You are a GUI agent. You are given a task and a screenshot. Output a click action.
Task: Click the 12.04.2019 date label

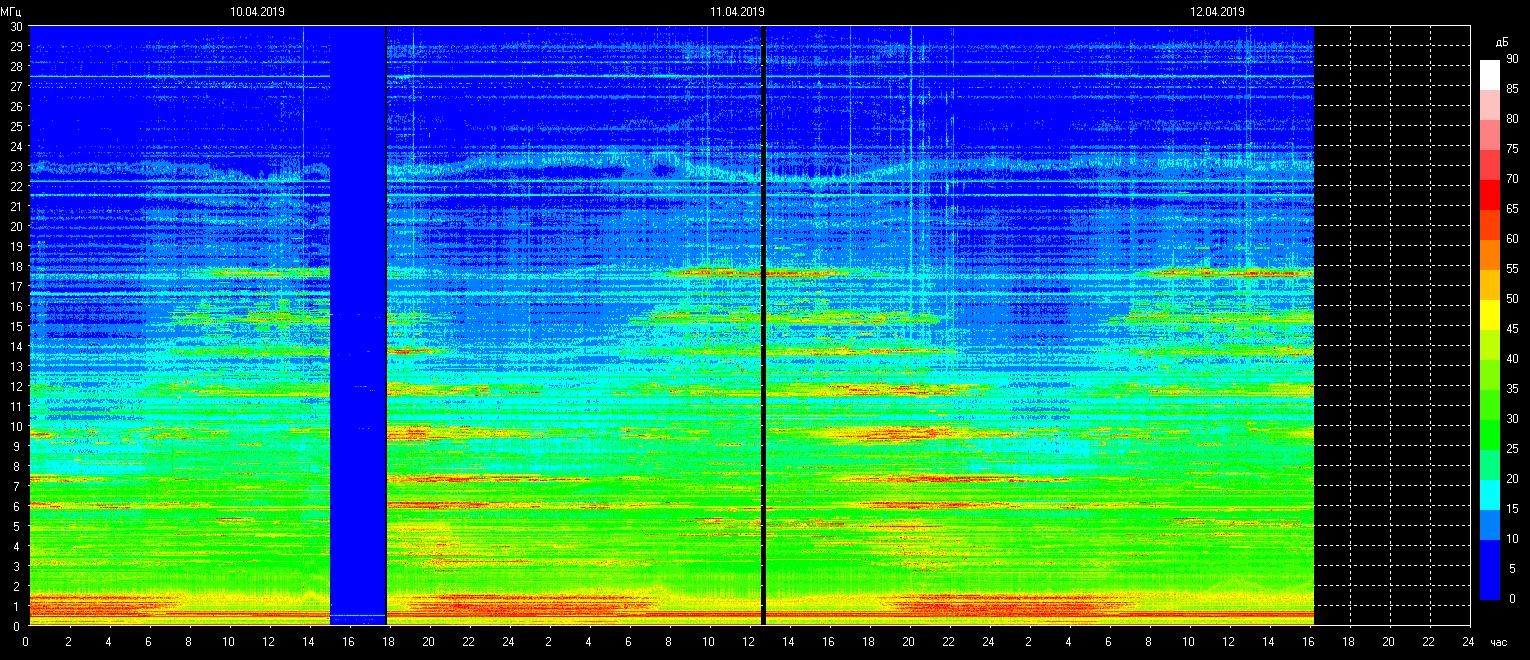(1217, 12)
